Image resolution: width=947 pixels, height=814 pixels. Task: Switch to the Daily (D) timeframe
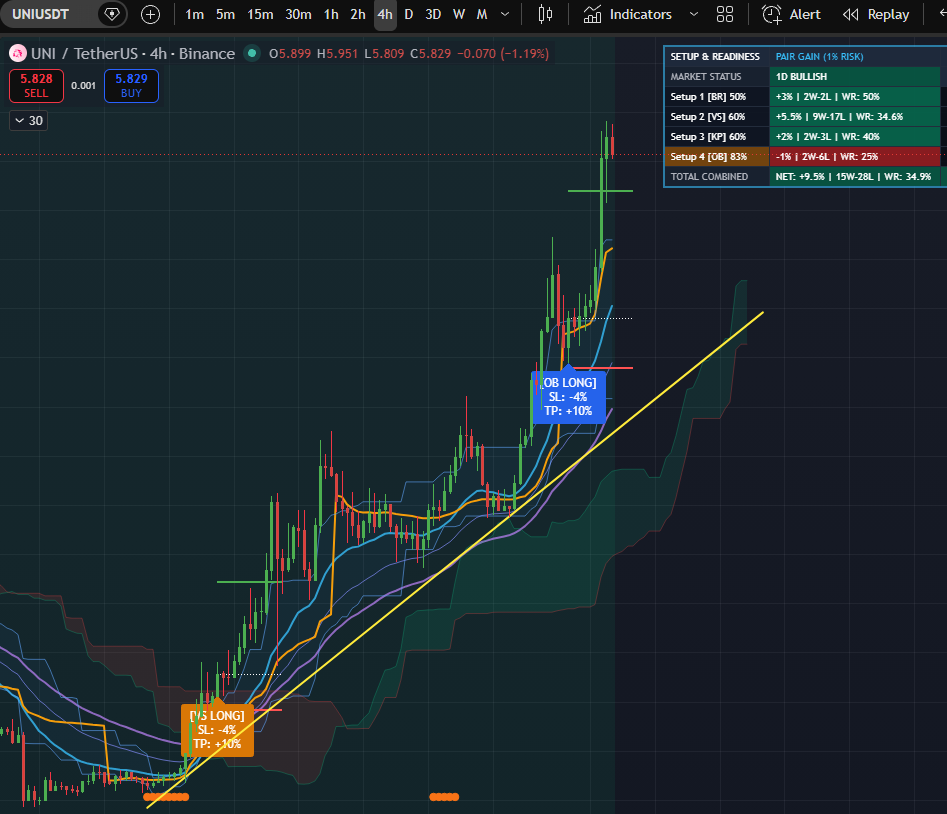pyautogui.click(x=409, y=14)
